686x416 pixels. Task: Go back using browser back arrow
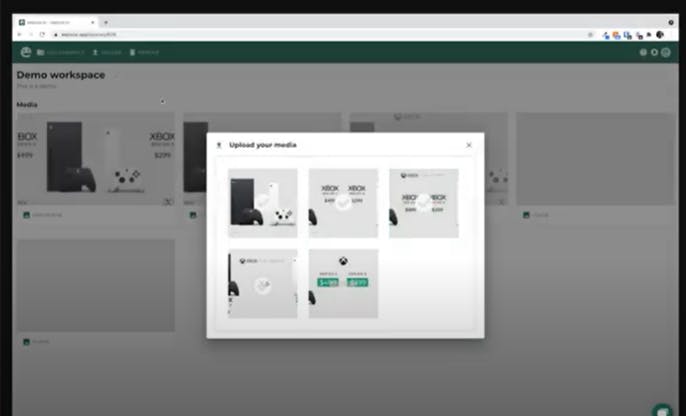(20, 35)
